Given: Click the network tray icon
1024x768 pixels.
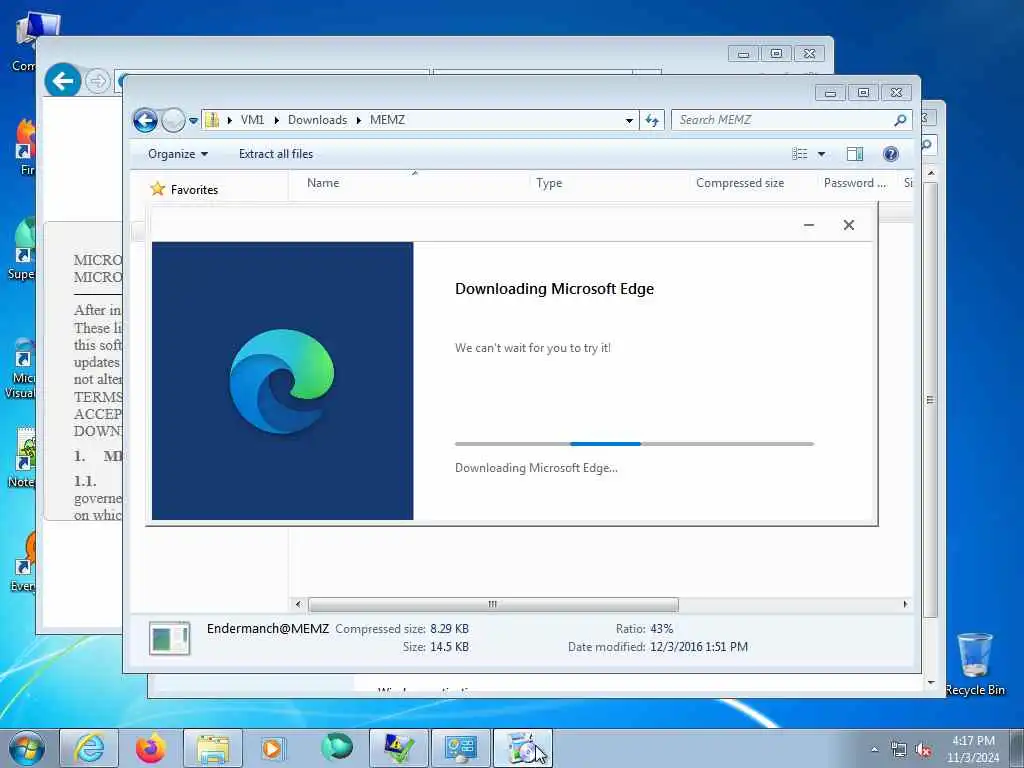Looking at the screenshot, I should pos(899,750).
